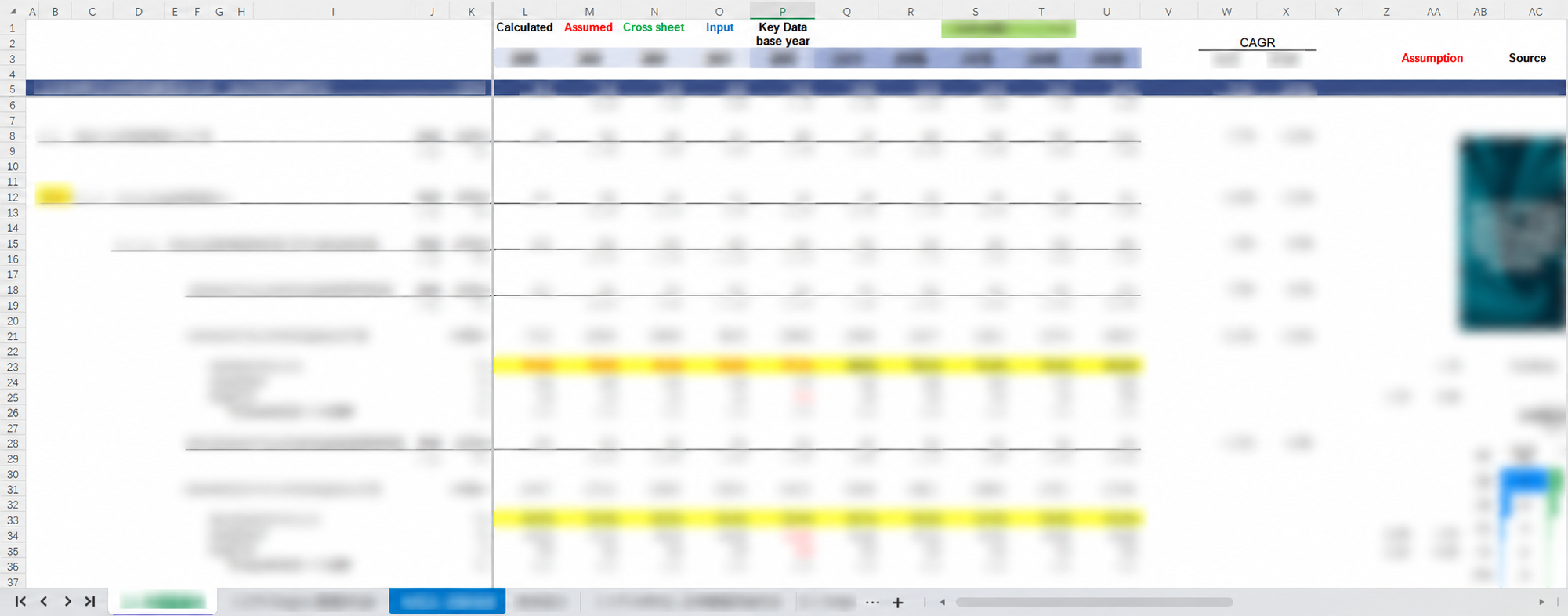The image size is (1568, 616).
Task: Select column P by its header
Action: 782,12
